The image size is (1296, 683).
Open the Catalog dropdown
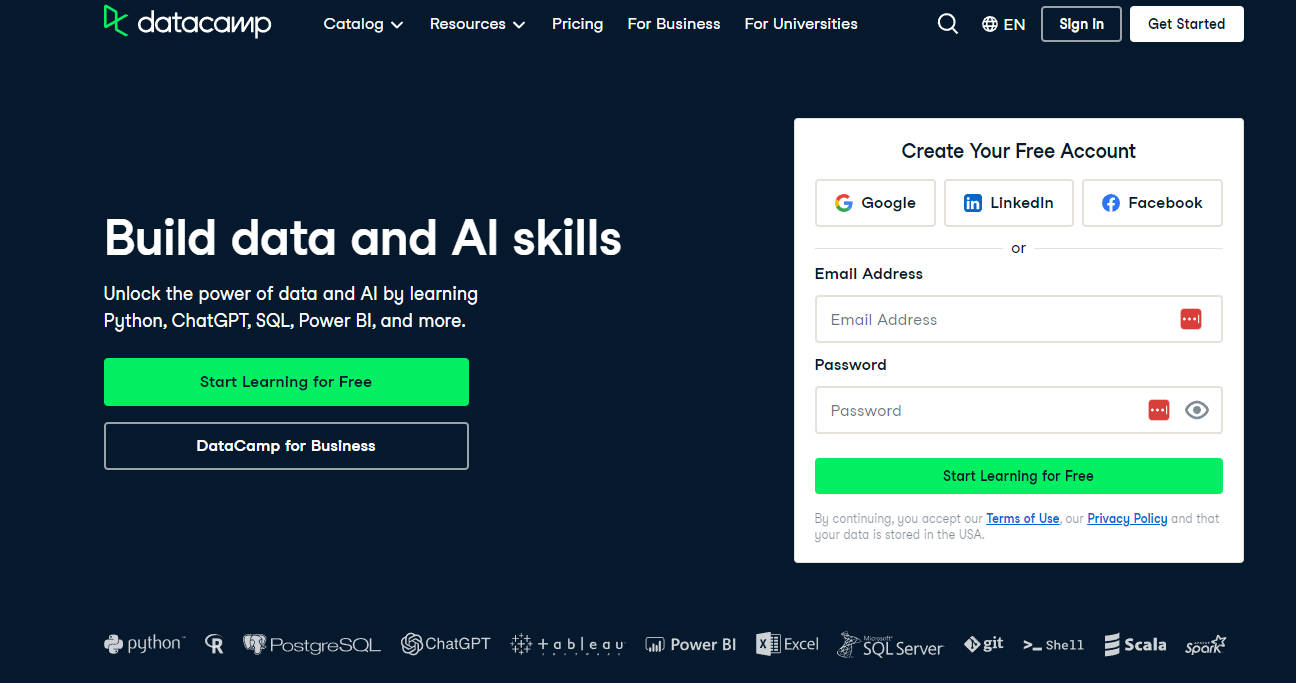coord(362,23)
